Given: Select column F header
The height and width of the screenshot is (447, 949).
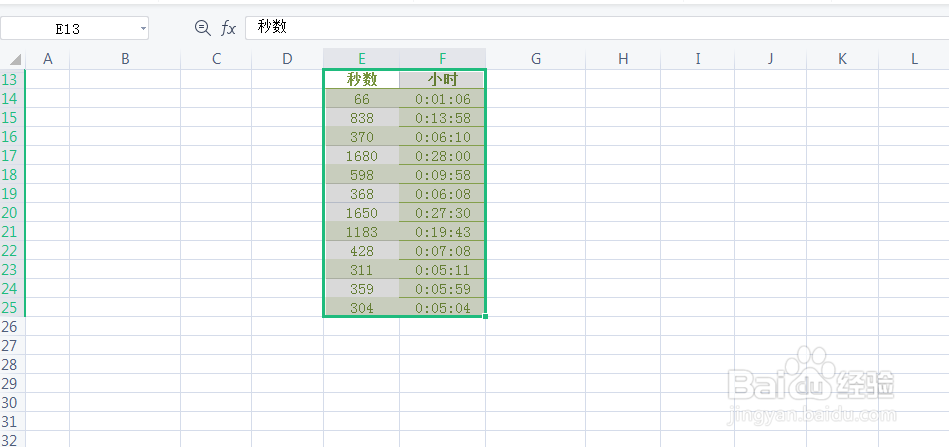Looking at the screenshot, I should (442, 59).
